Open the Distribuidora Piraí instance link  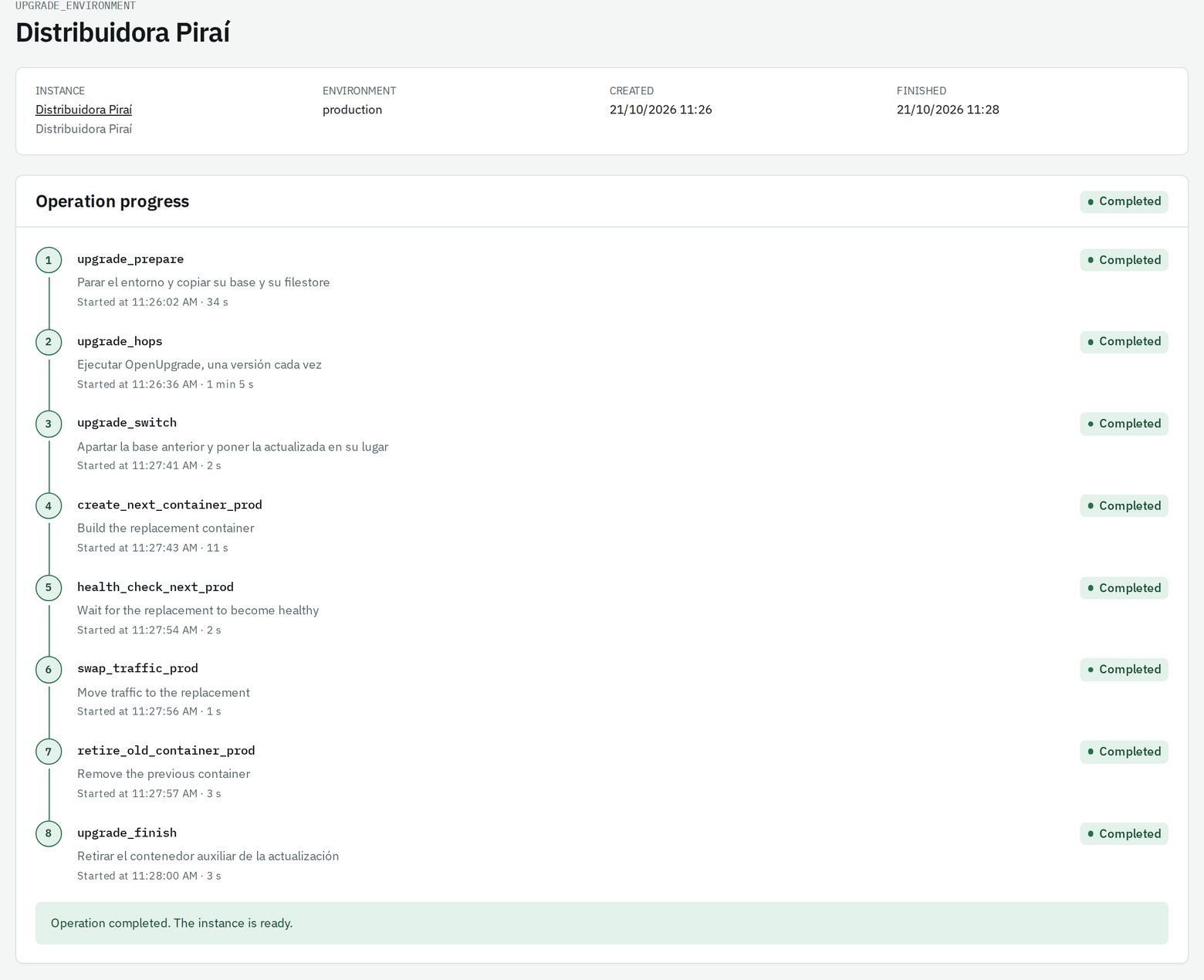click(x=83, y=110)
